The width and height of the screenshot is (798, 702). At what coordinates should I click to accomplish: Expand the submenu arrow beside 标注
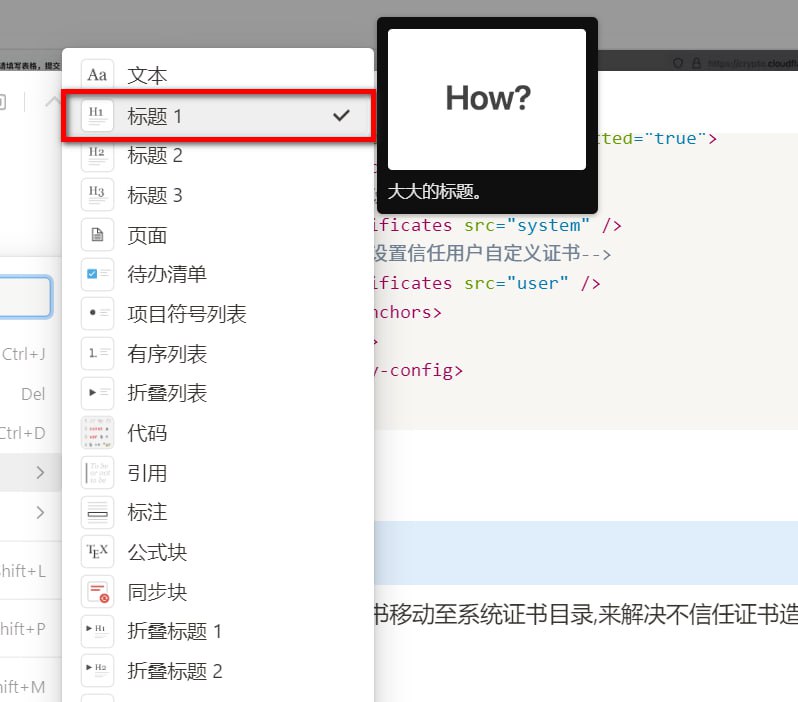[40, 513]
